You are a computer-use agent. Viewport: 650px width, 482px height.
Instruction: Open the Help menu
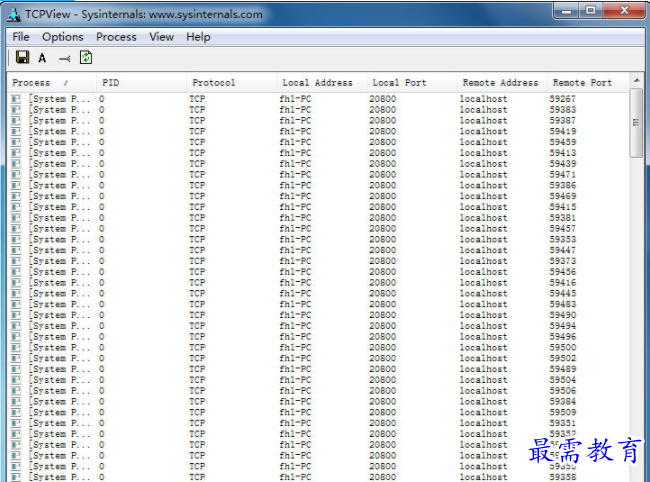198,37
